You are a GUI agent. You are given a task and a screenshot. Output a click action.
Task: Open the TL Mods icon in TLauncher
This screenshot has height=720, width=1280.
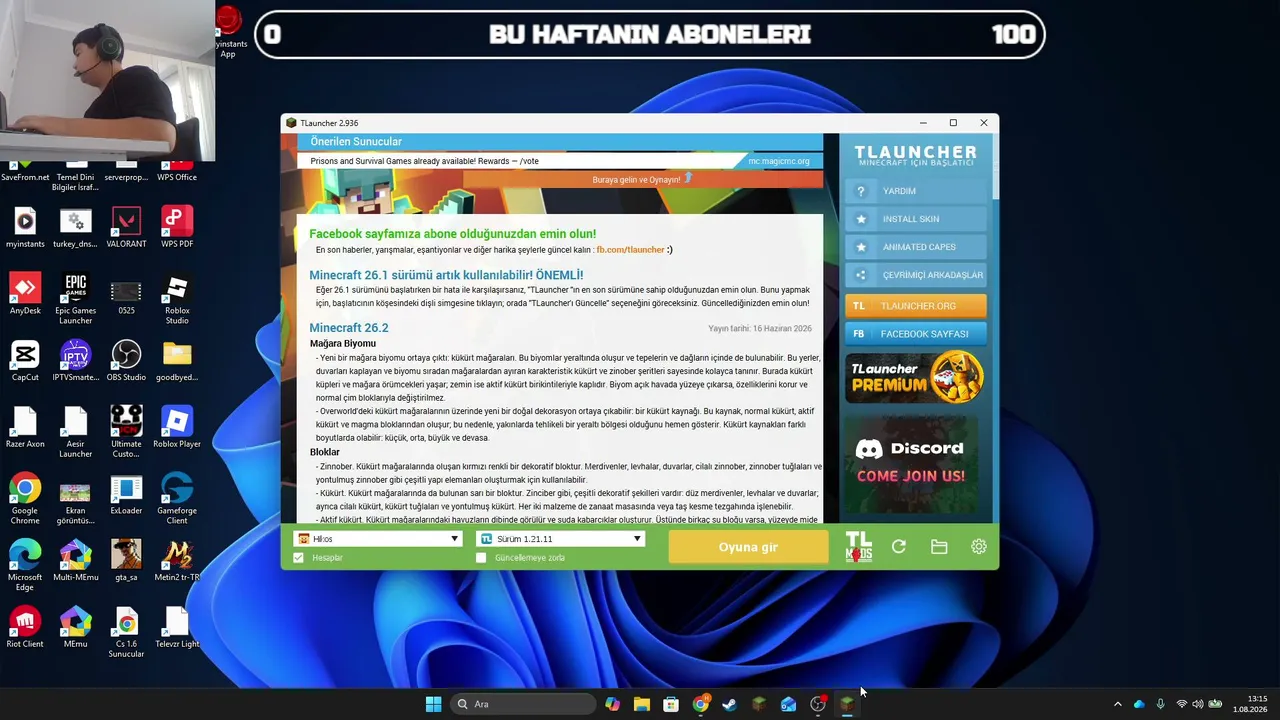[858, 547]
